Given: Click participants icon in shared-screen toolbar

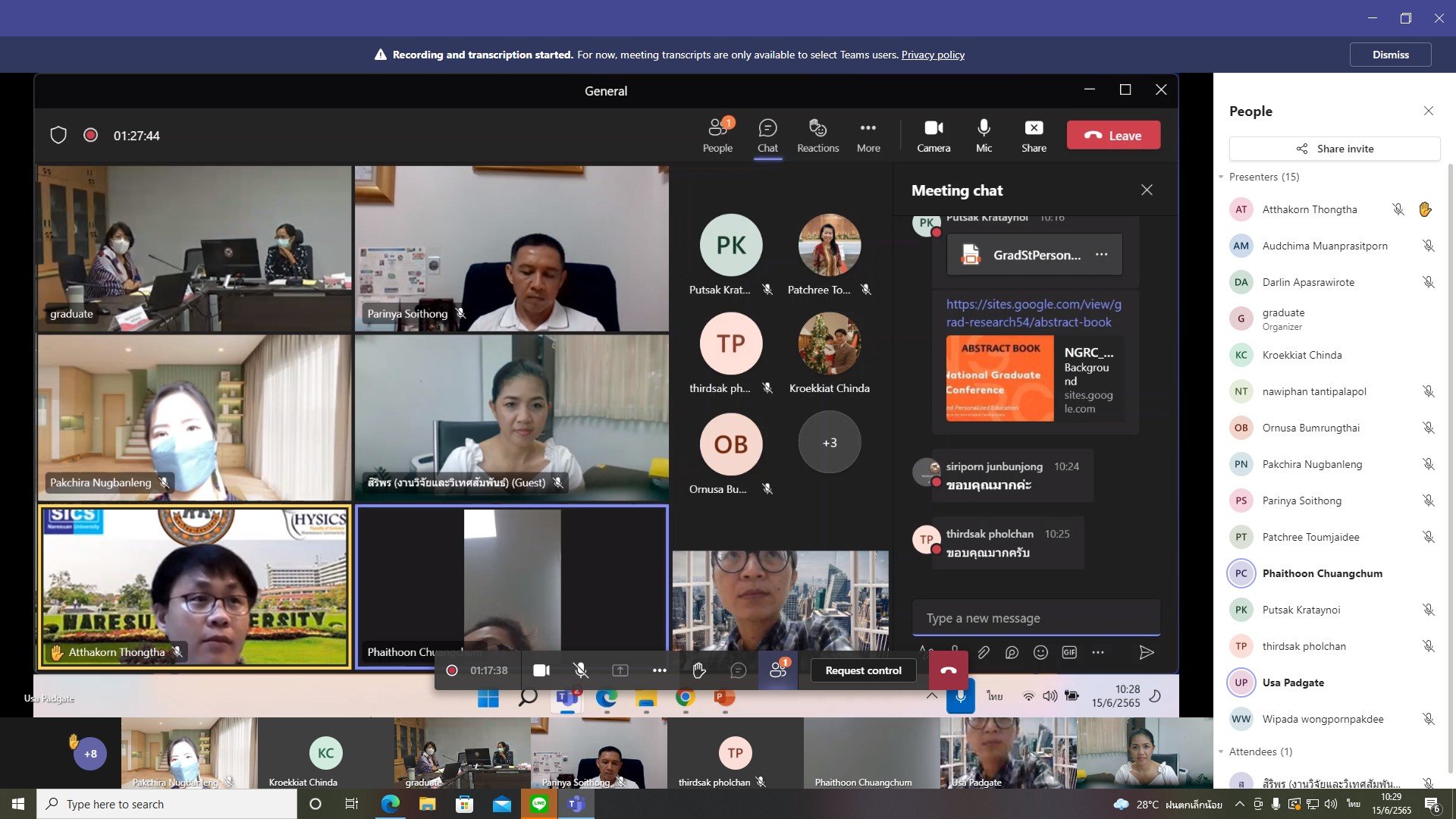Looking at the screenshot, I should (778, 669).
